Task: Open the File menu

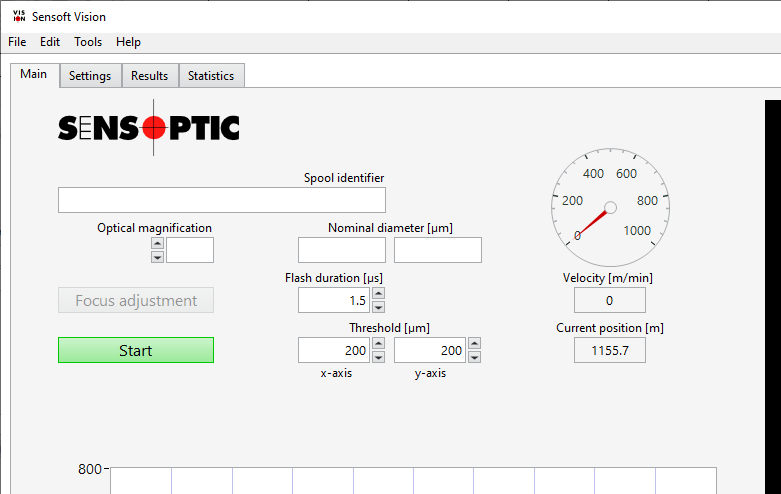Action: [17, 42]
